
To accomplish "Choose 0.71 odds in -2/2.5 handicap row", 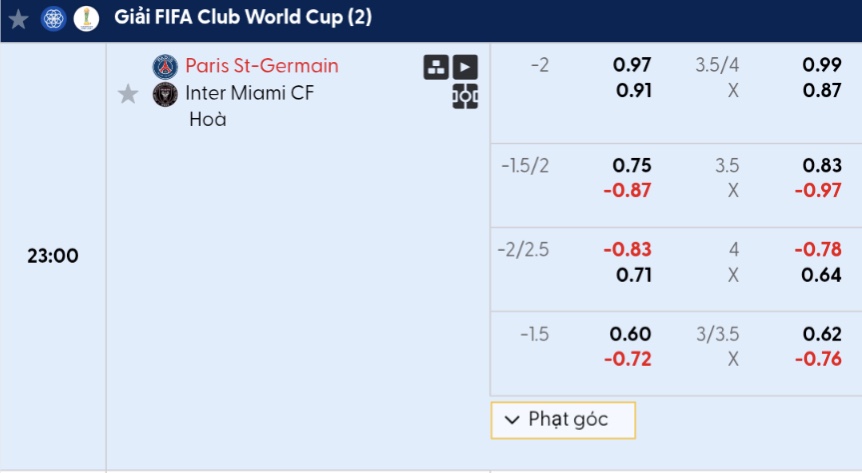I will tap(634, 275).
